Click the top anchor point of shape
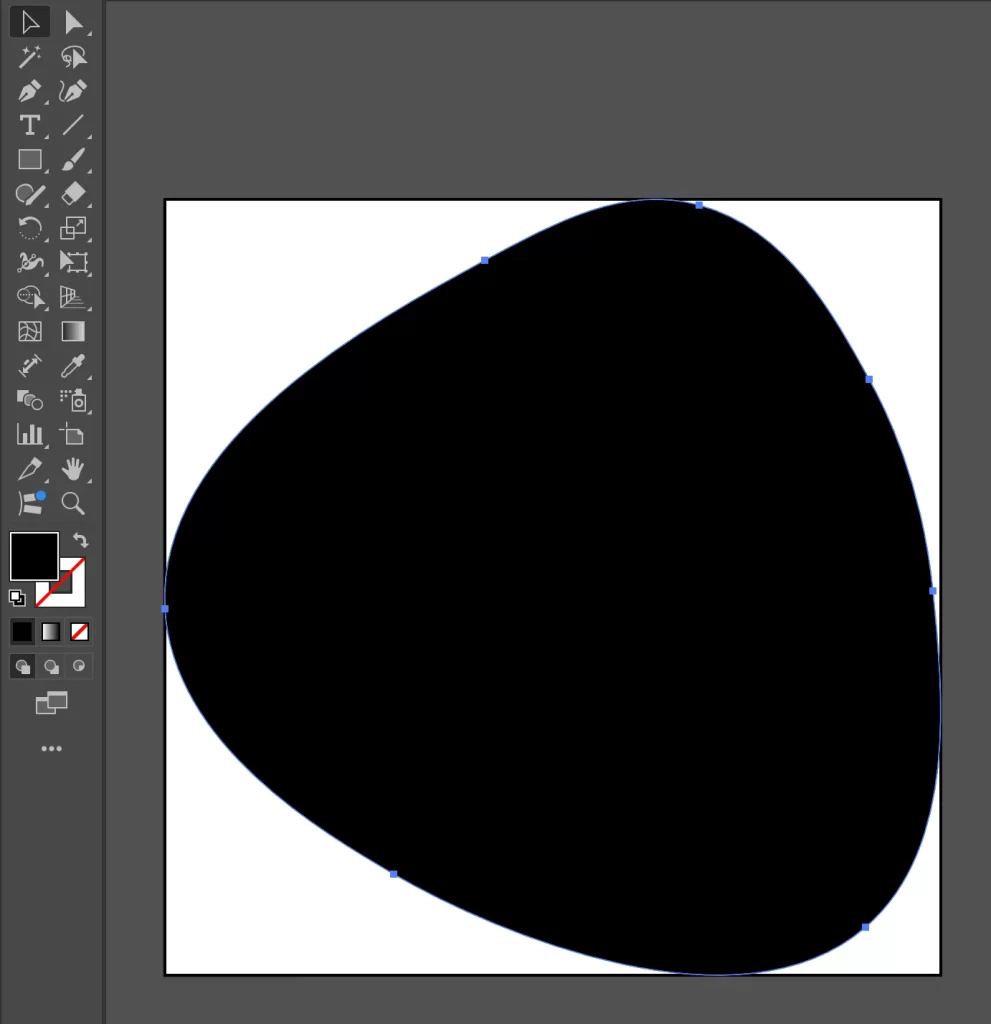Image resolution: width=991 pixels, height=1024 pixels. [x=699, y=205]
